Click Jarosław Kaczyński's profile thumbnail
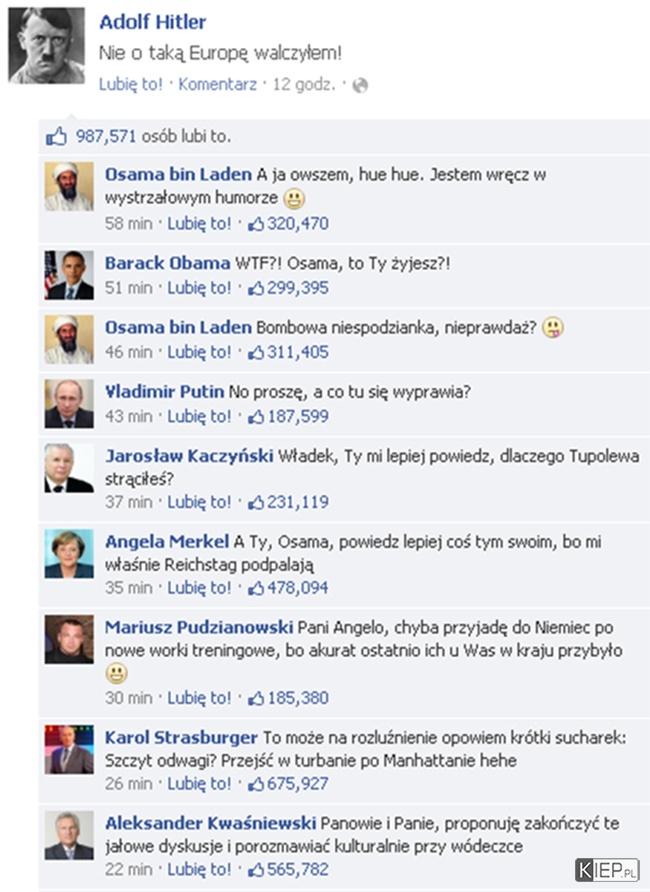650x892 pixels. (69, 468)
